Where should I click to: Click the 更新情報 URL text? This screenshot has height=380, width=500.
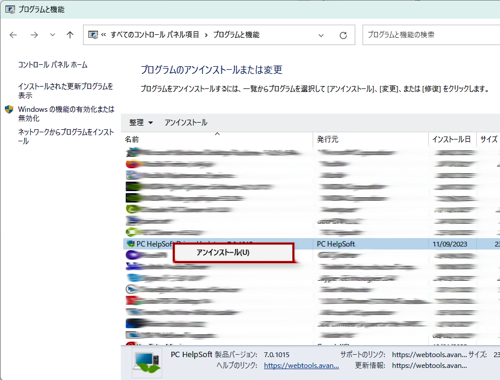tap(429, 366)
